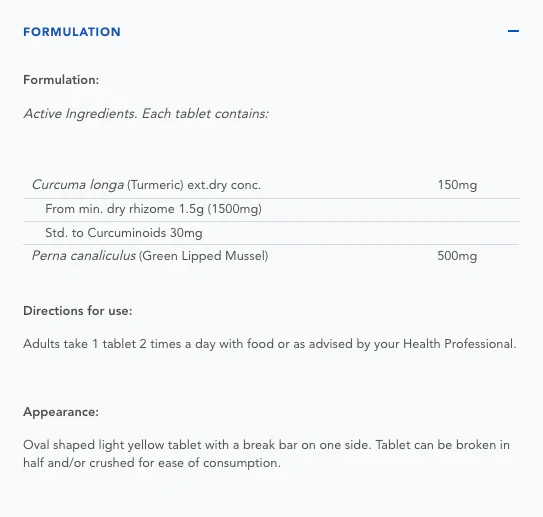
Task: Click the bold 'Formulation:' subheading
Action: coord(61,80)
